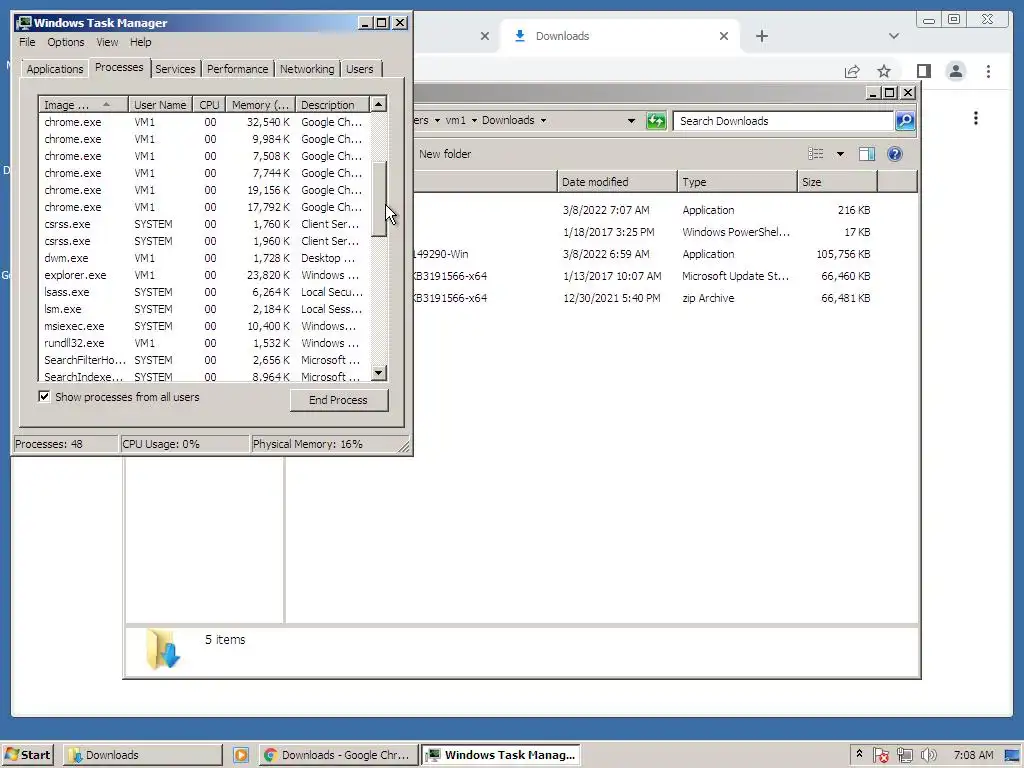Click the End Process button
The image size is (1024, 768).
click(338, 400)
